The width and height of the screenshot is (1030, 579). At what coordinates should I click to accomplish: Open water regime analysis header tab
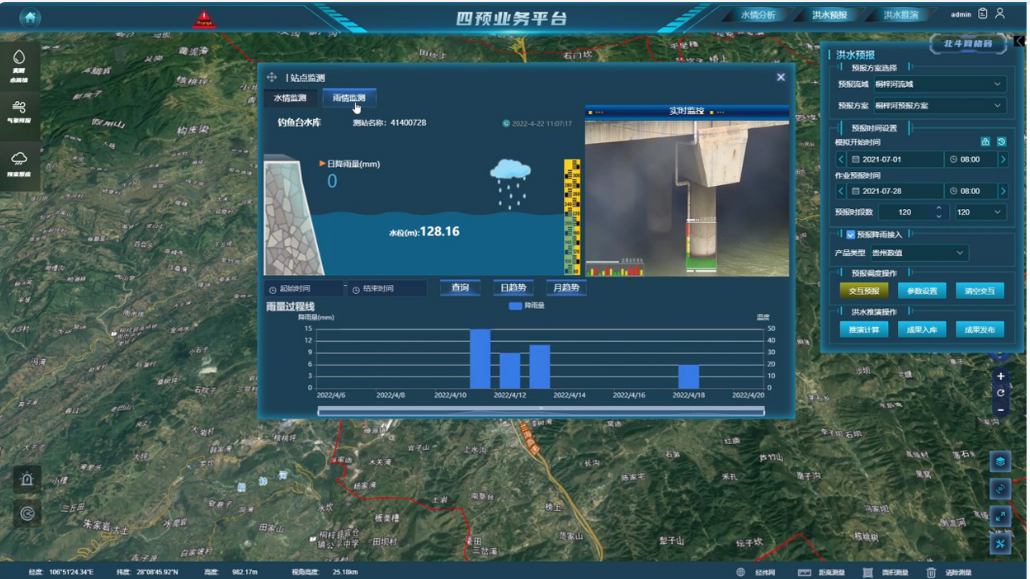[758, 14]
